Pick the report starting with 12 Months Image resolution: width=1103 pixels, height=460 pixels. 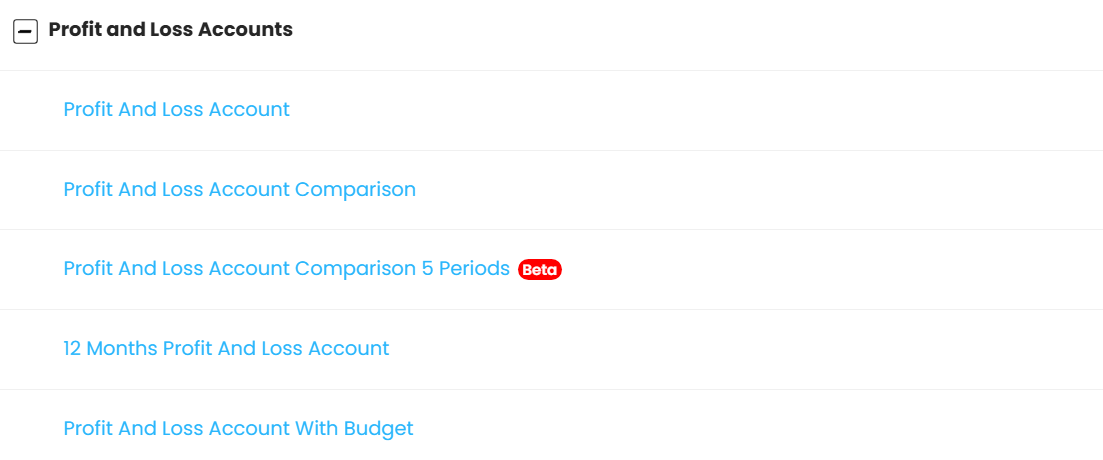[x=226, y=349]
